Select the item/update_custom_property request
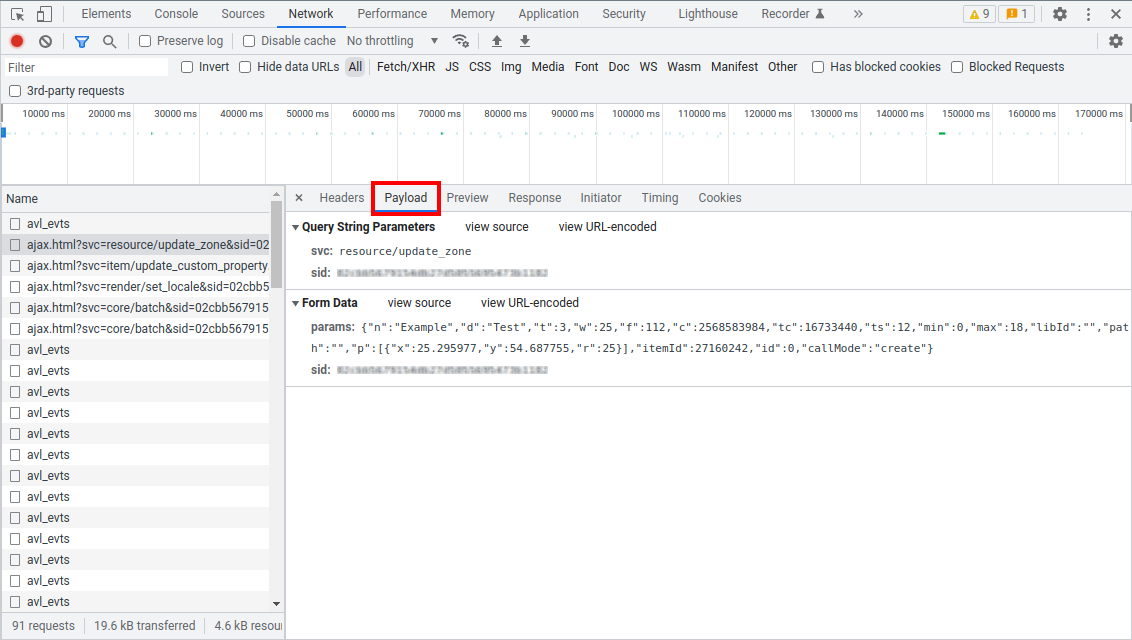 click(x=146, y=266)
